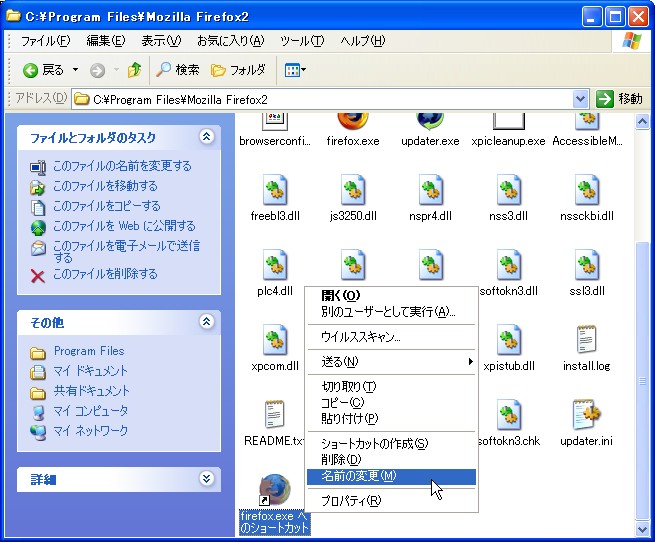Click このファイルの名前を変更する link
Viewport: 655px width, 542px height.
tap(122, 166)
